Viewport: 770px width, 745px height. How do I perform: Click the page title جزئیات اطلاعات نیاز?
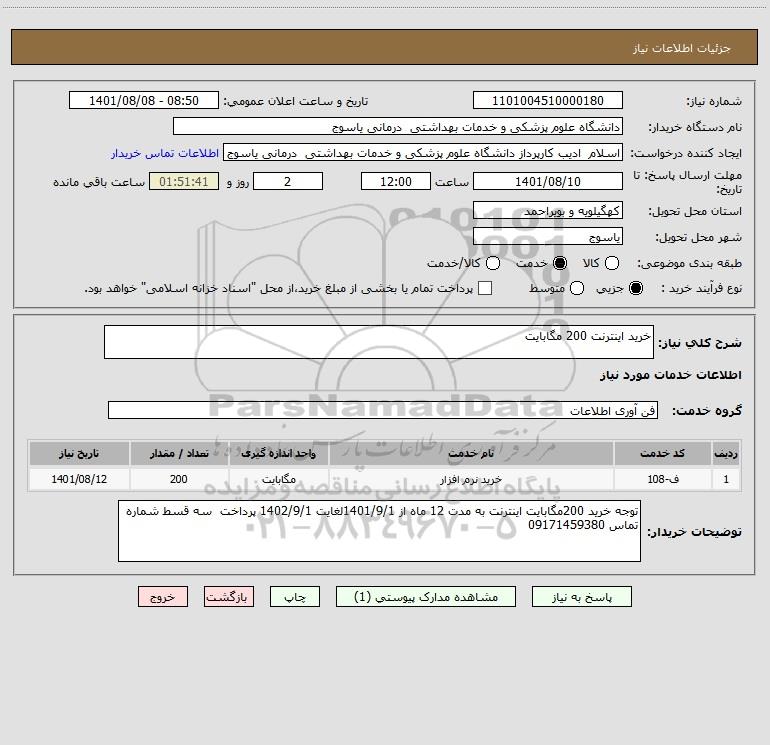(x=682, y=48)
